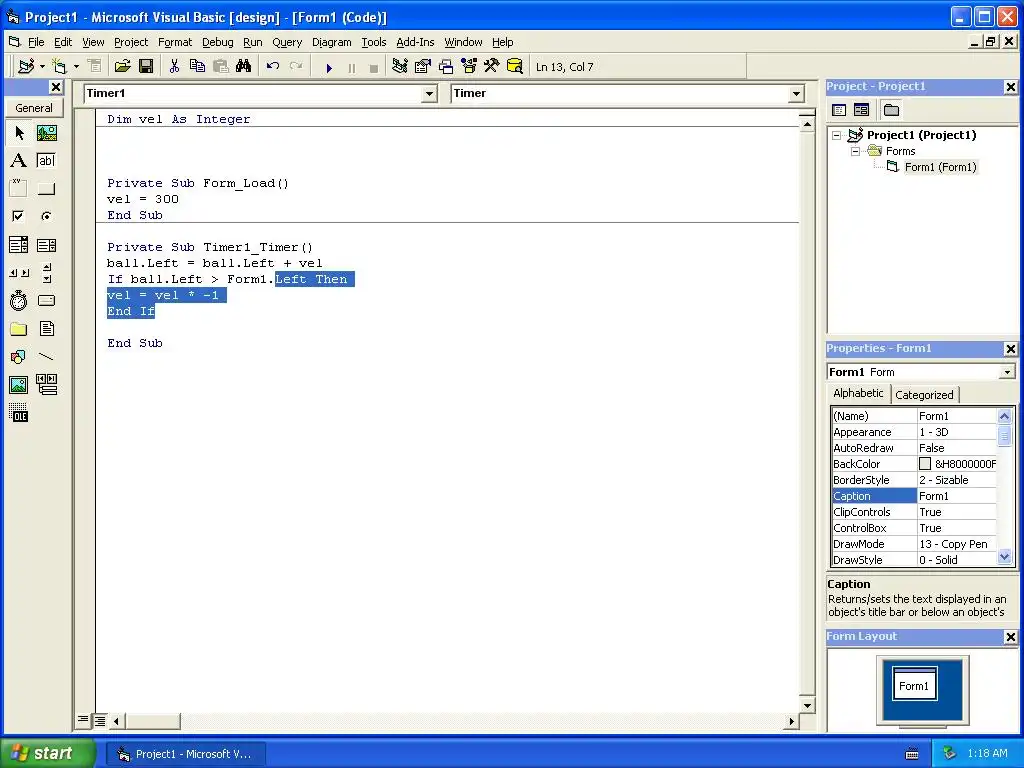
Task: Select the FileListBox control tool
Action: point(46,328)
